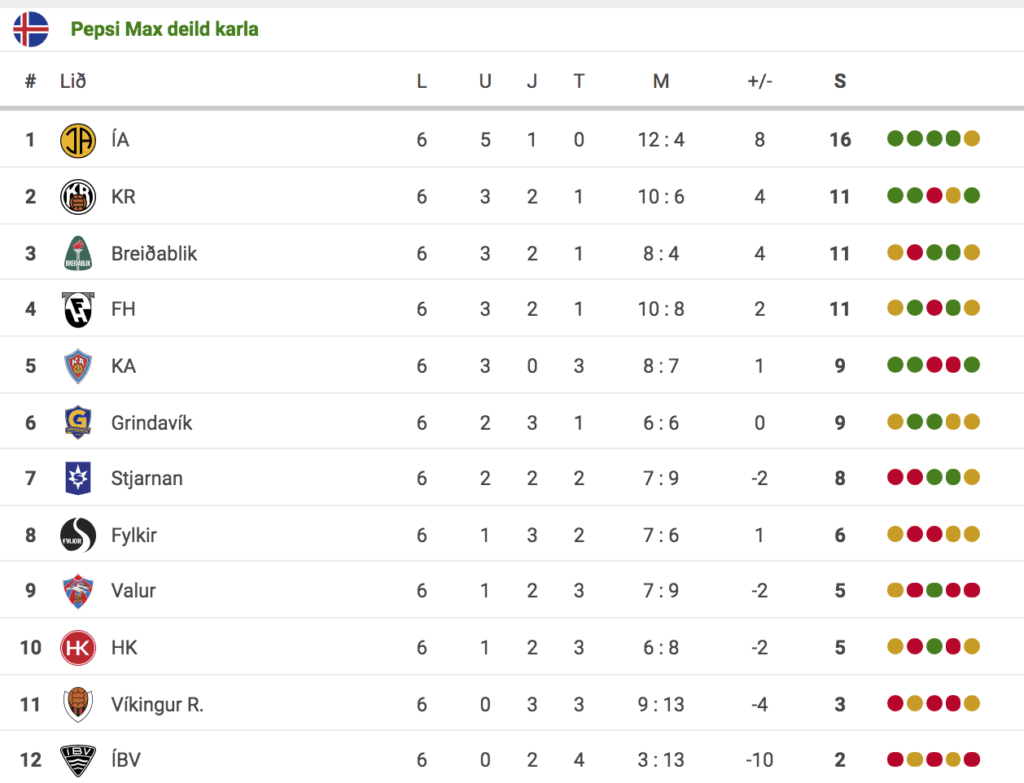Viewport: 1024px width, 783px height.
Task: Click ÍBV's first red form dot
Action: [895, 759]
